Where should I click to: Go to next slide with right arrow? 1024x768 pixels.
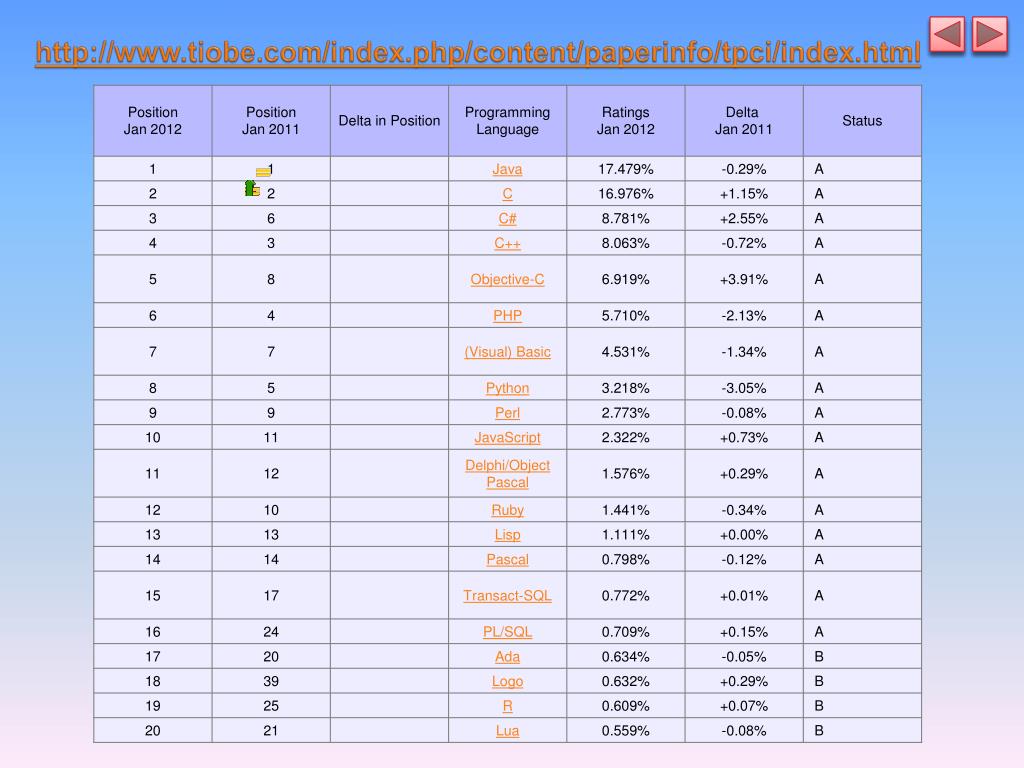pos(990,34)
